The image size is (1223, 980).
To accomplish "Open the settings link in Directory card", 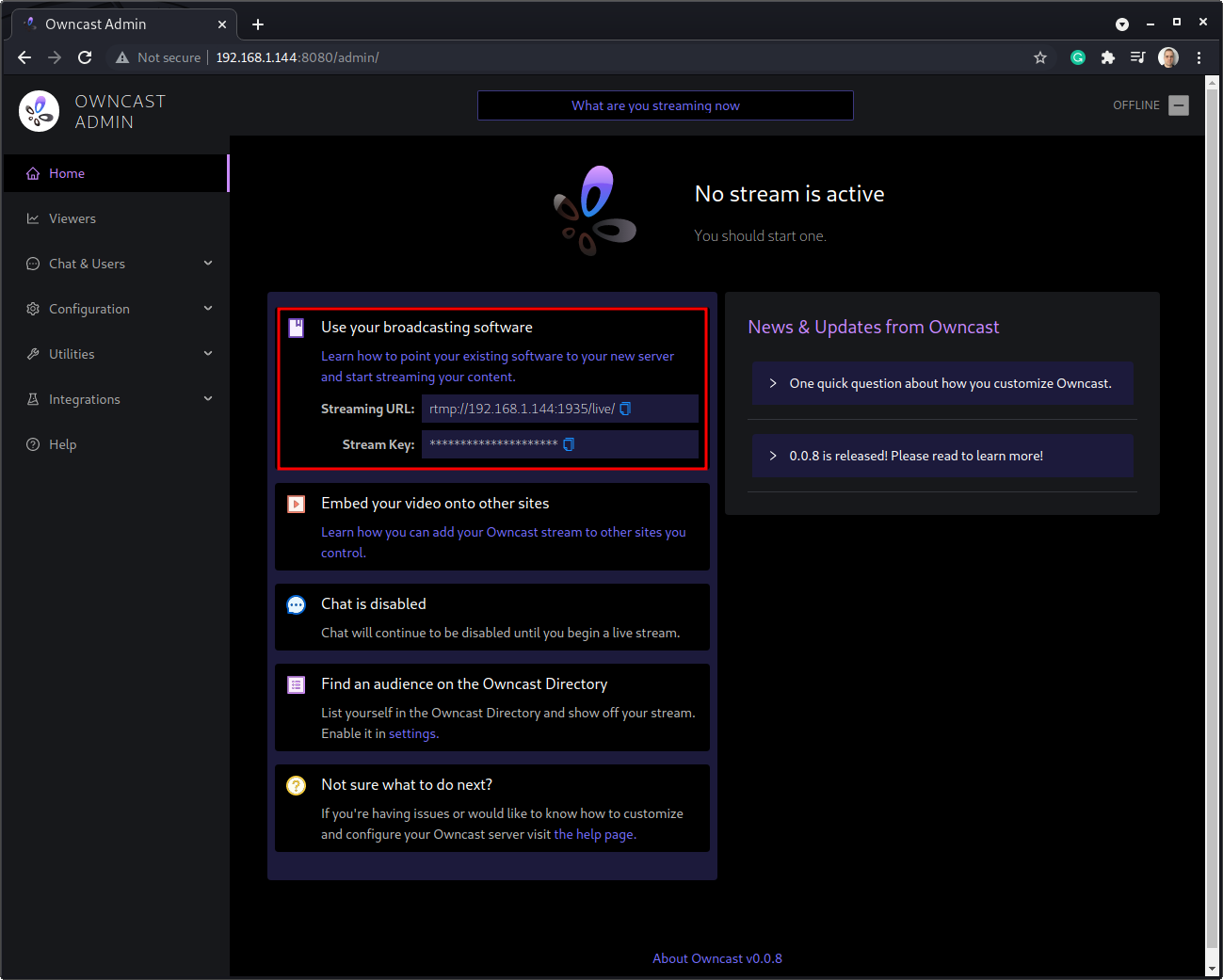I will click(412, 733).
